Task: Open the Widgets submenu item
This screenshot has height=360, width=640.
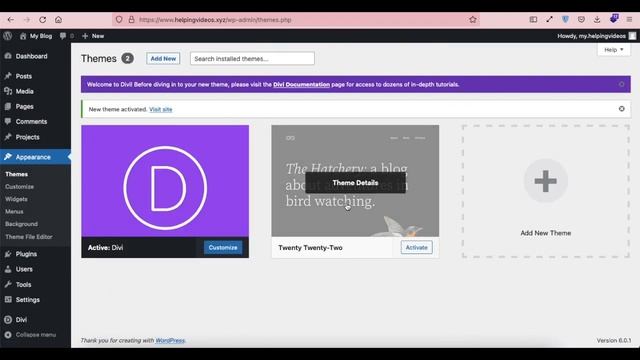Action: [x=16, y=199]
